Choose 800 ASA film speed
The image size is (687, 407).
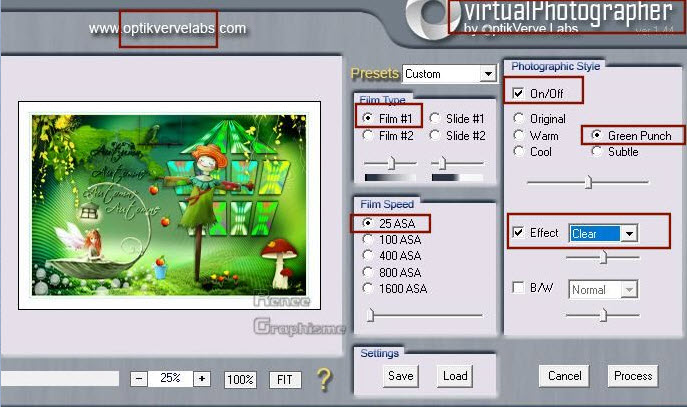tap(368, 272)
